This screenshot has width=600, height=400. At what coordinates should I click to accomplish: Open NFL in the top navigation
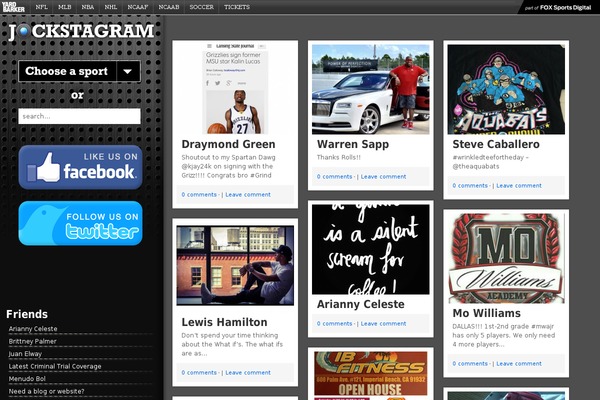tap(41, 7)
